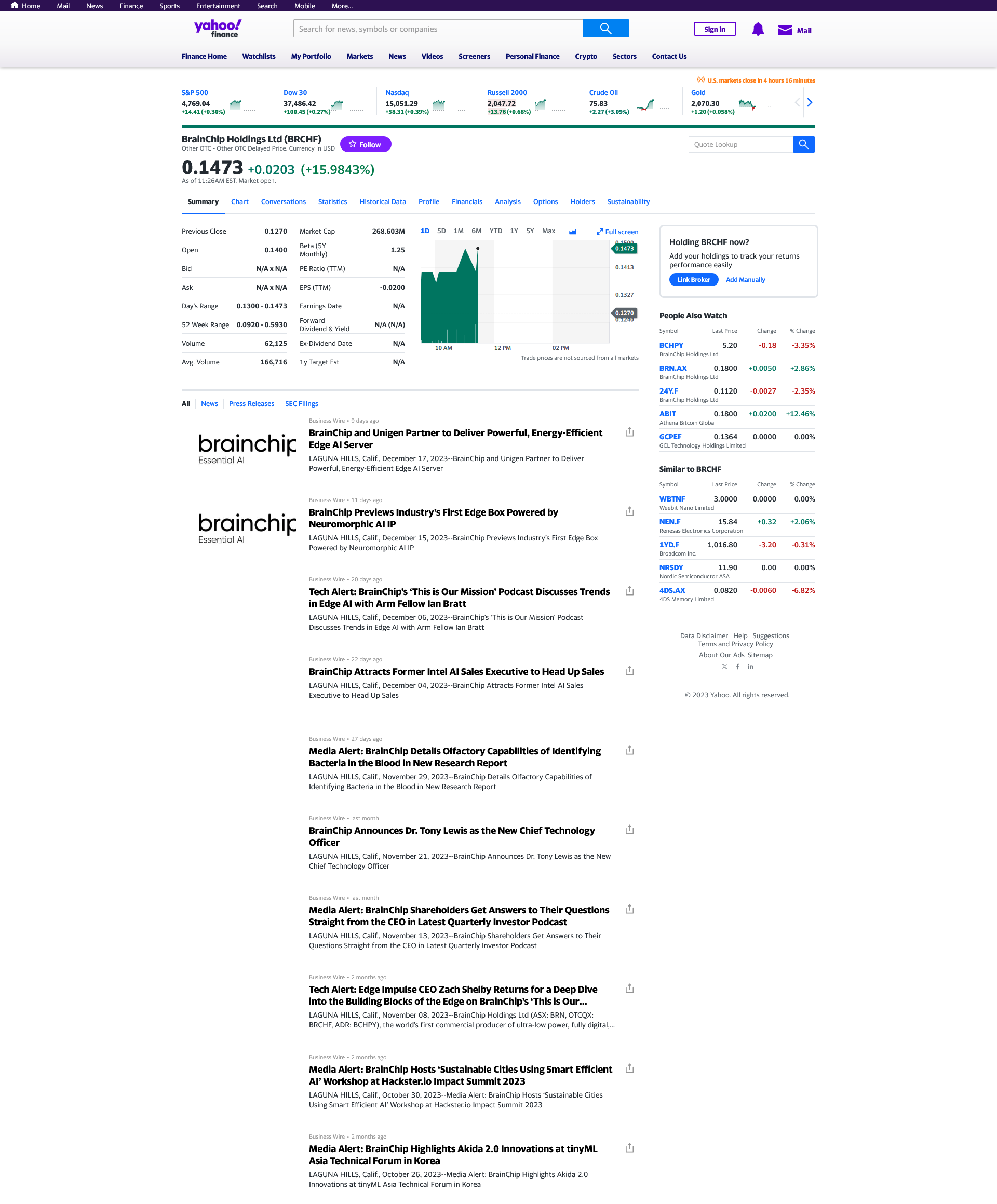Image resolution: width=997 pixels, height=1204 pixels.
Task: Share the Unigen Partner article
Action: [x=629, y=432]
